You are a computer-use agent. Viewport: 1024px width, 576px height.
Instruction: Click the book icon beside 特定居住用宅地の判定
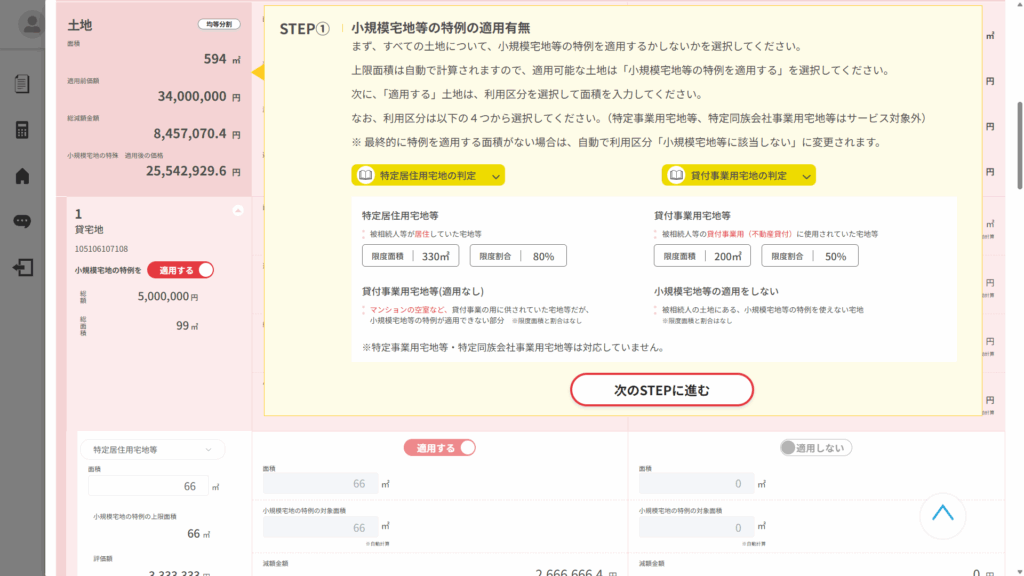coord(366,175)
